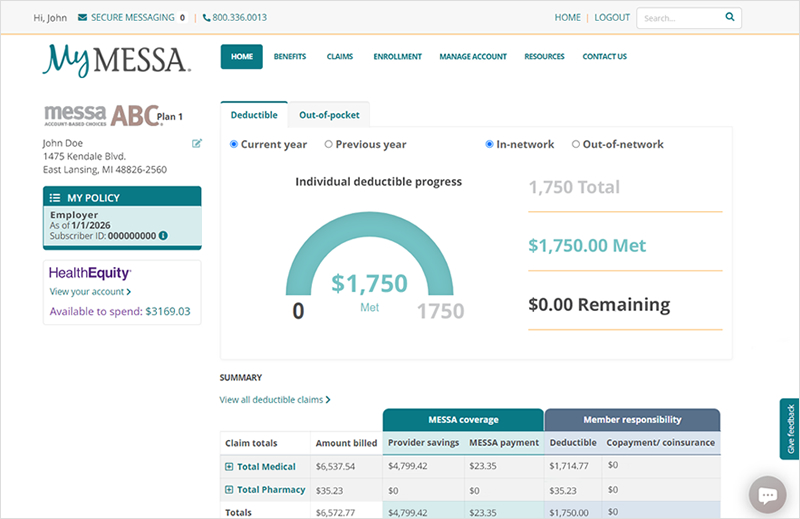Click the phone icon beside 800.336.0013
800x519 pixels.
(206, 18)
